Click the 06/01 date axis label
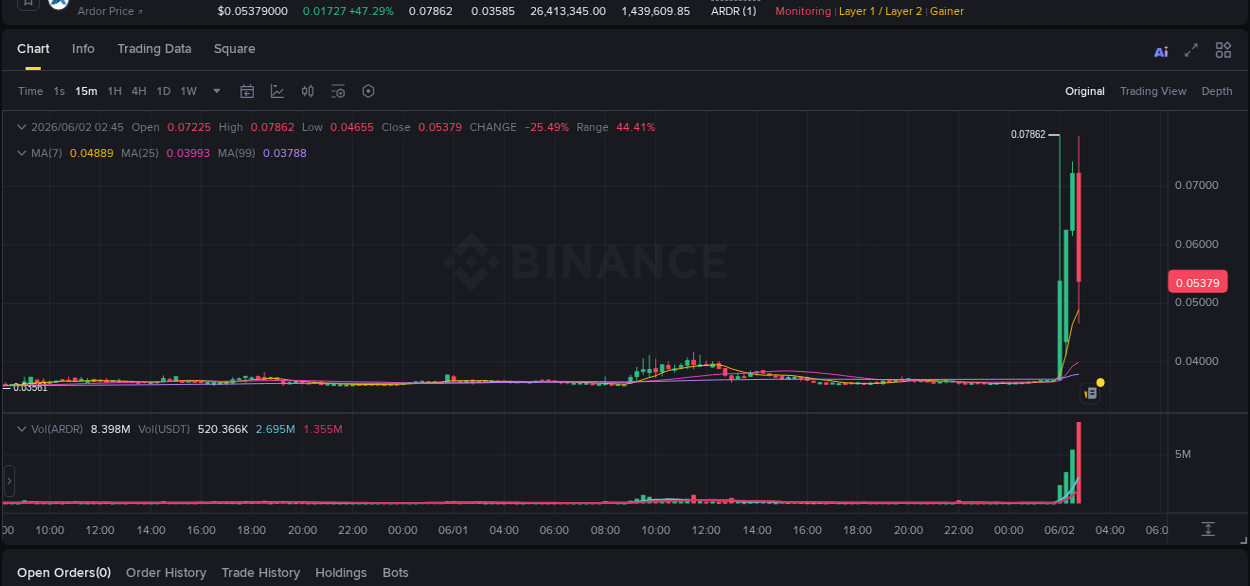The width and height of the screenshot is (1250, 586). click(453, 530)
